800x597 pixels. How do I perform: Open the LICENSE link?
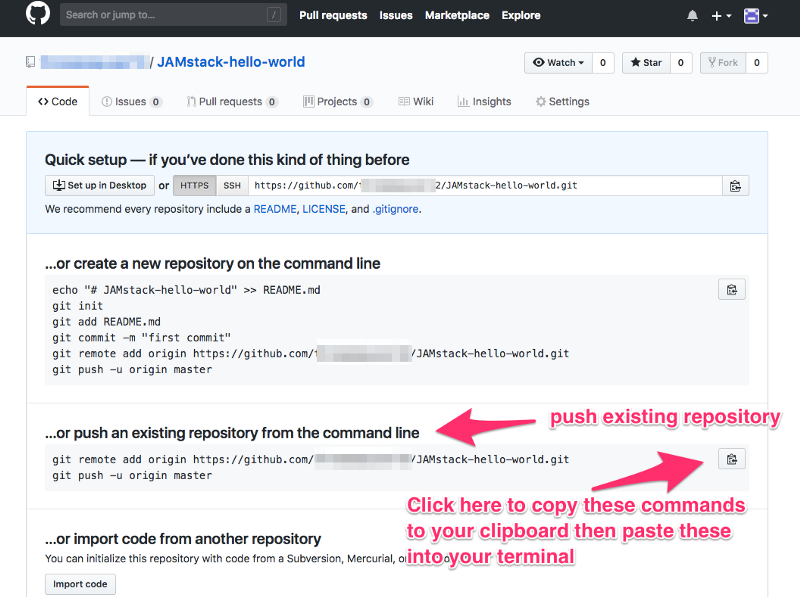coord(324,209)
